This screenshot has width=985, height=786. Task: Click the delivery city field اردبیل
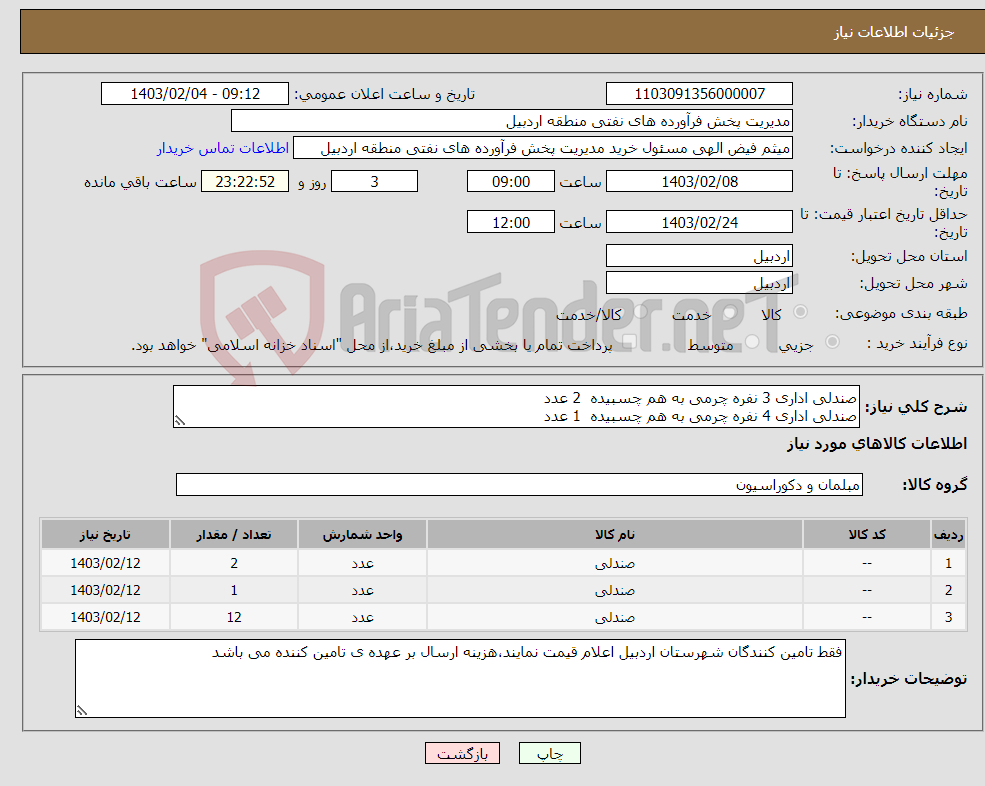(x=699, y=283)
